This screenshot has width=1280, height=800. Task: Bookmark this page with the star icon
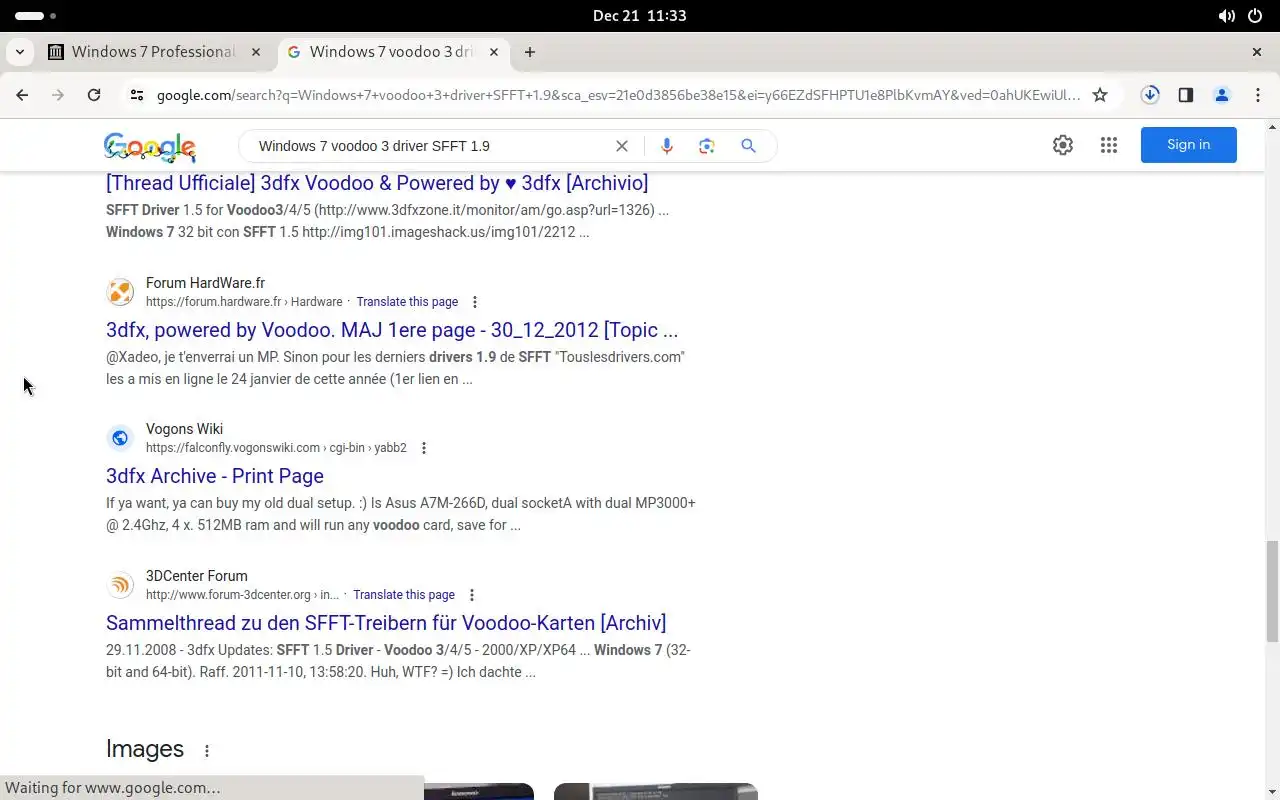pos(1100,95)
